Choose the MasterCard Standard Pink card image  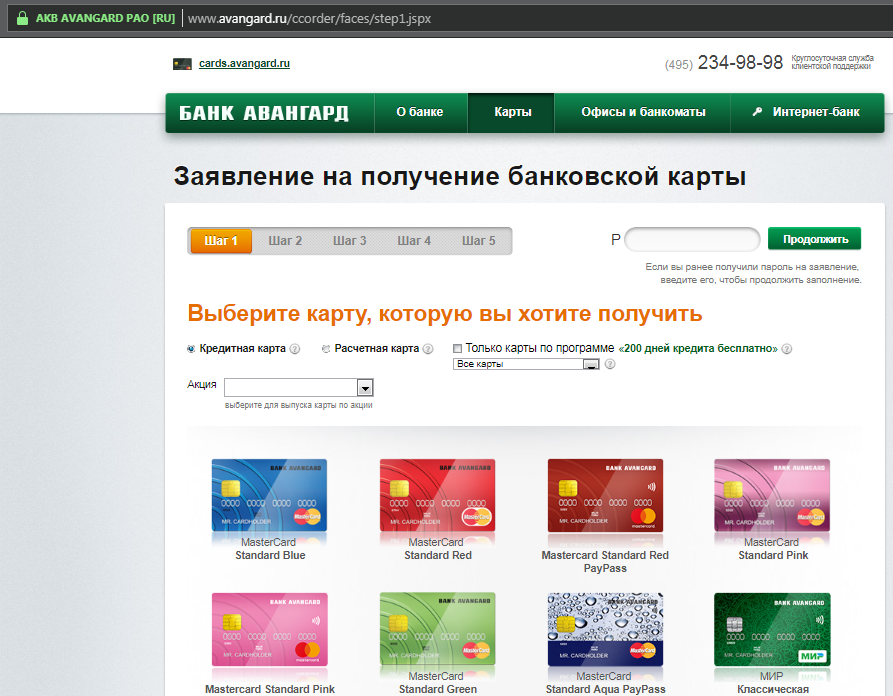coord(772,495)
